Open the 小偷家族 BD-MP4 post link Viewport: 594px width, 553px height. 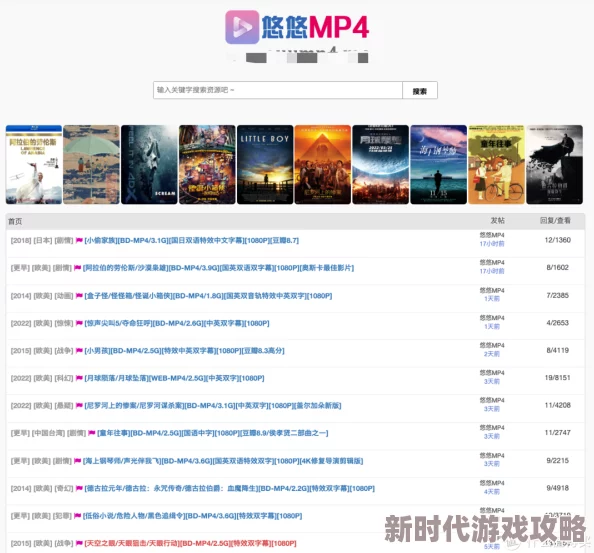[191, 241]
